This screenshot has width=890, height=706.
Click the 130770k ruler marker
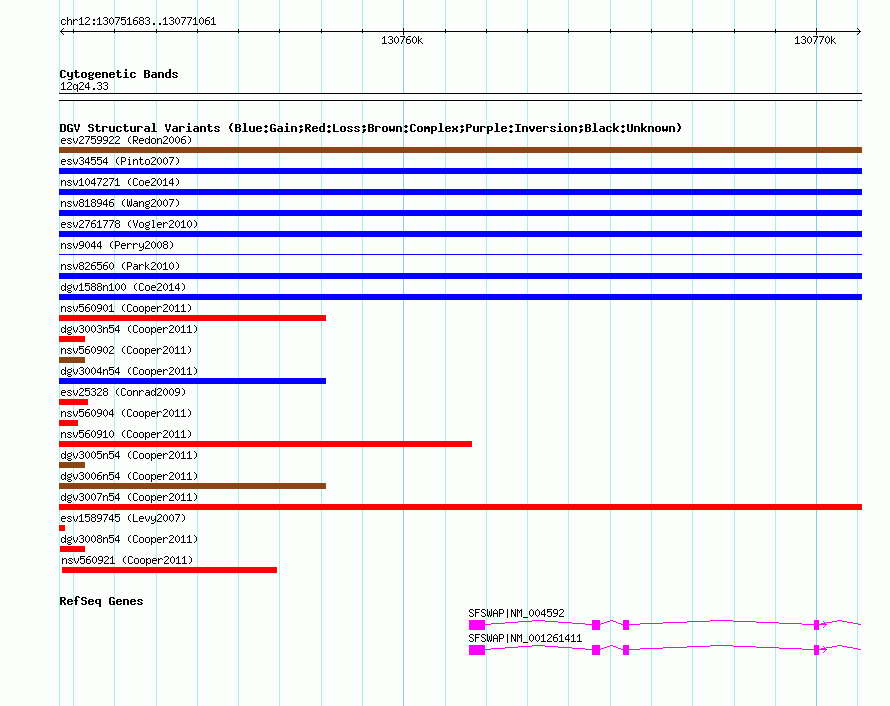click(815, 40)
